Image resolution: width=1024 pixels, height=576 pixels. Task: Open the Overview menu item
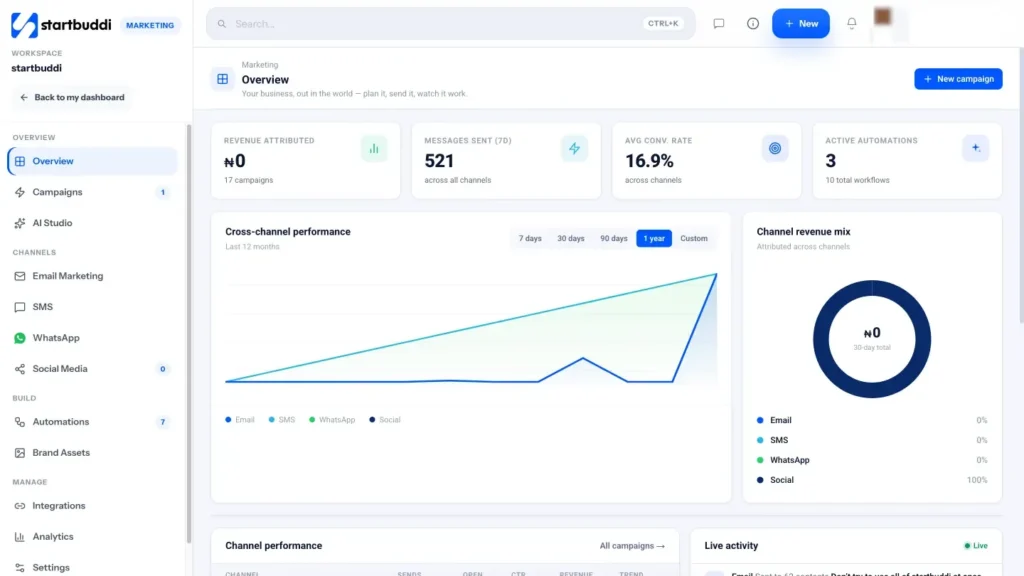pos(92,161)
